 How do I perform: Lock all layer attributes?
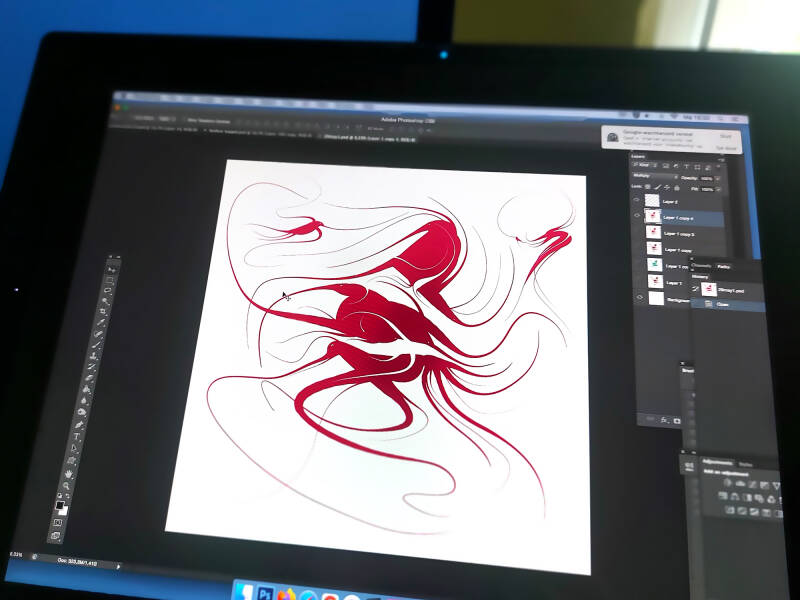click(x=677, y=188)
